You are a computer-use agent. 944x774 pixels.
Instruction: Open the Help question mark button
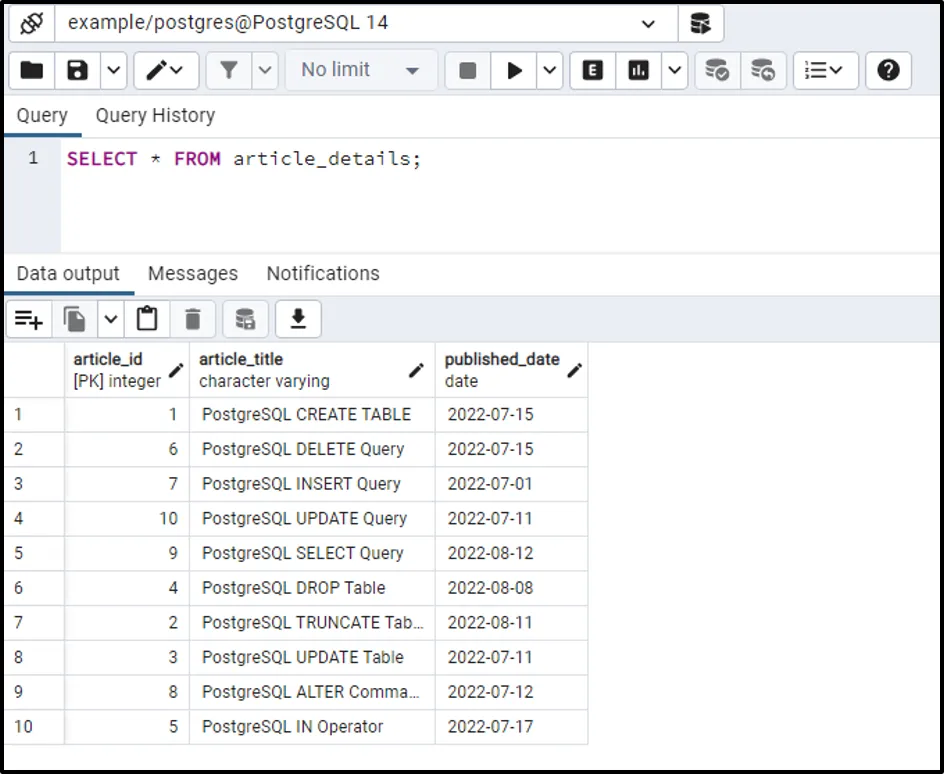click(888, 70)
